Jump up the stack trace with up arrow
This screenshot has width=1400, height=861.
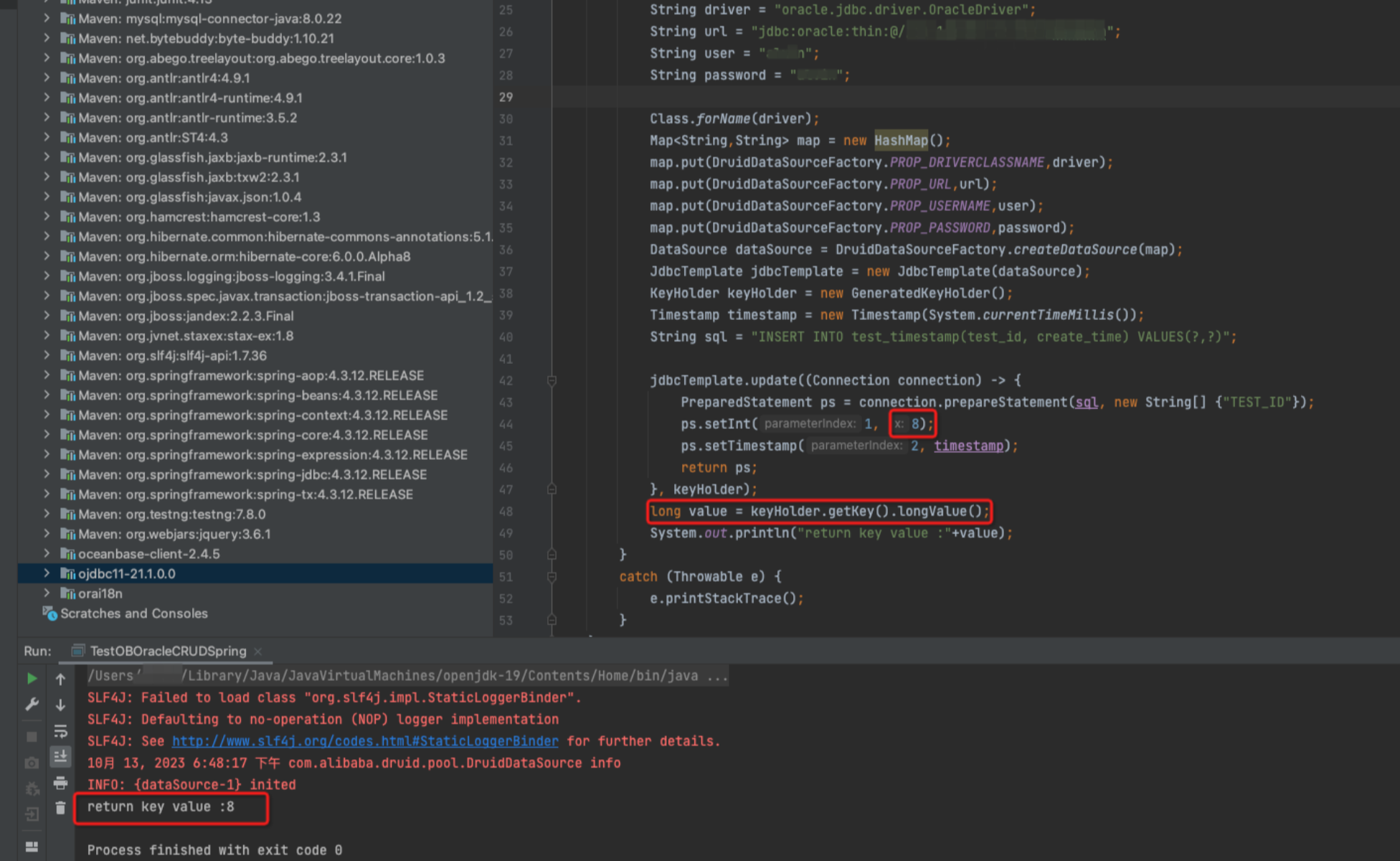coord(60,680)
